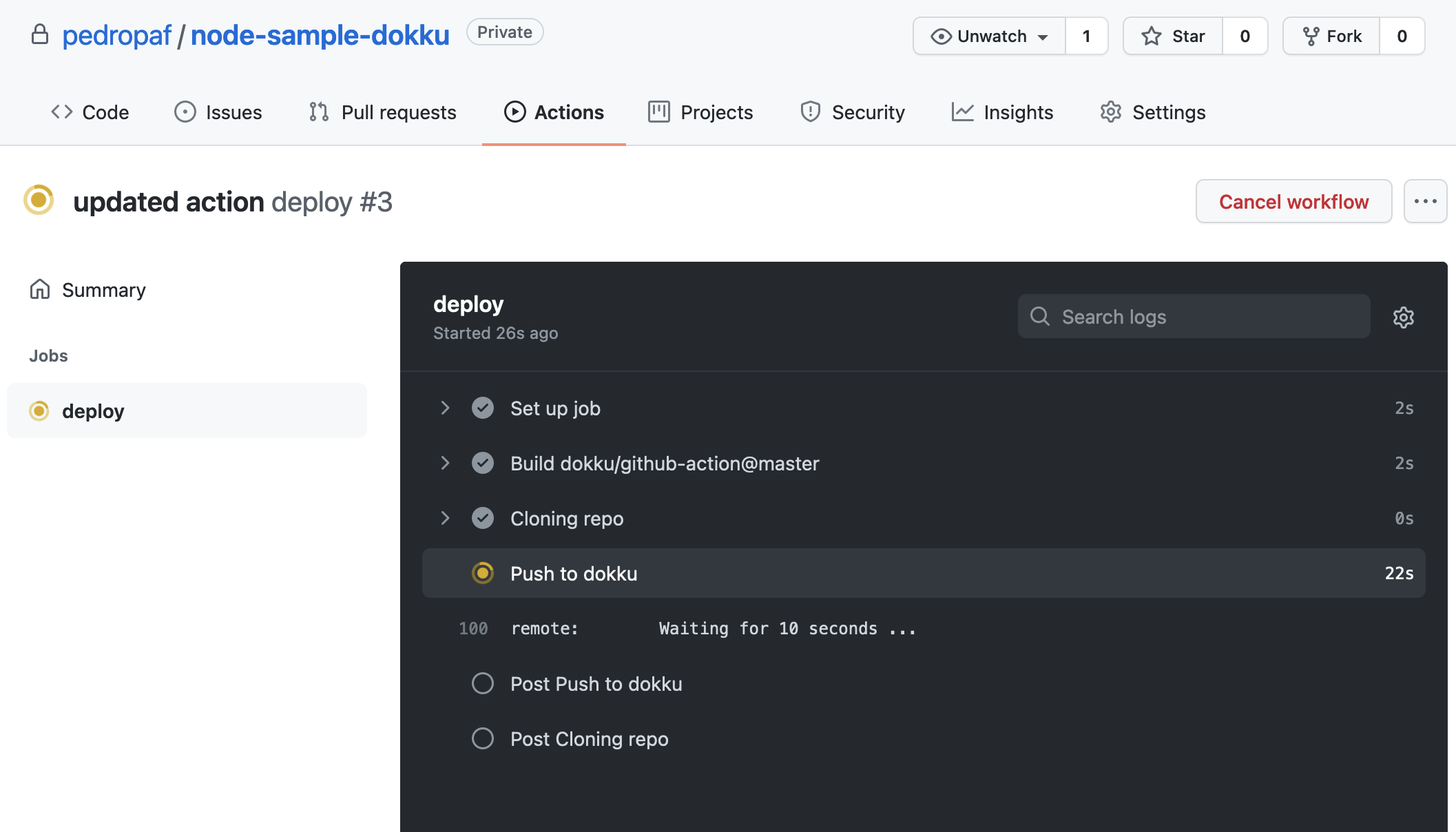Click the Cancel workflow button
This screenshot has height=832, width=1456.
click(x=1293, y=201)
